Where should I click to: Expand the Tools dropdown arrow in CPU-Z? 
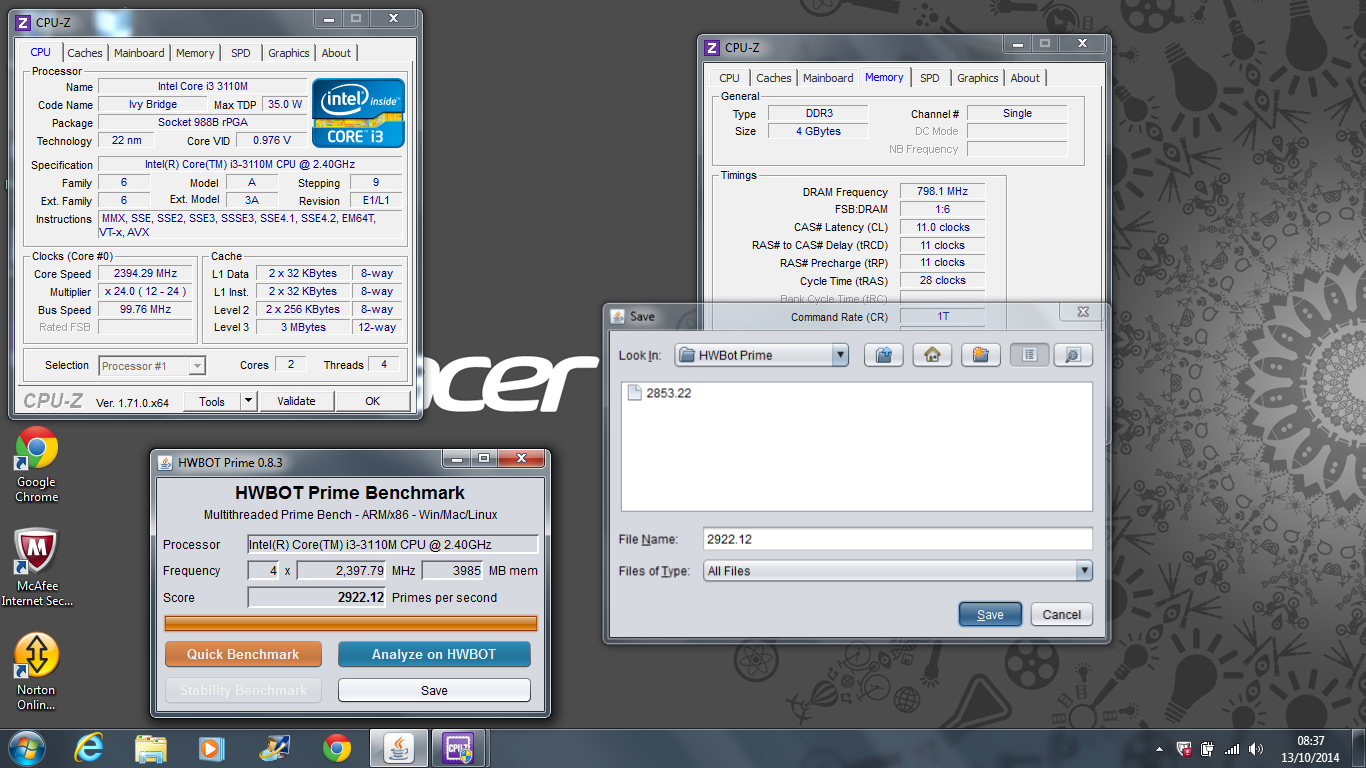click(x=249, y=401)
